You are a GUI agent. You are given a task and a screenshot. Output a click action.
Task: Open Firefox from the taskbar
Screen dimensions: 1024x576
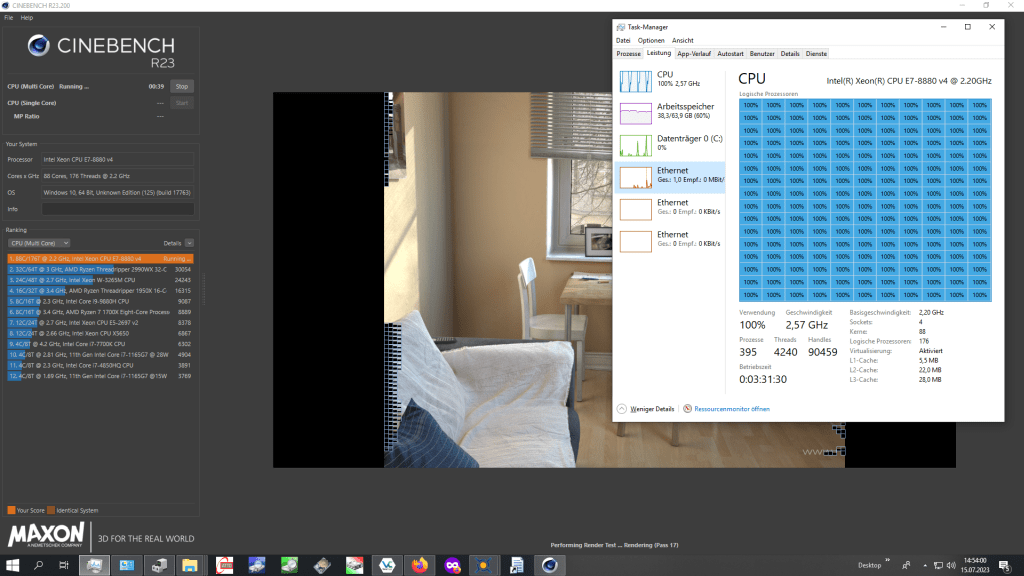pos(419,565)
